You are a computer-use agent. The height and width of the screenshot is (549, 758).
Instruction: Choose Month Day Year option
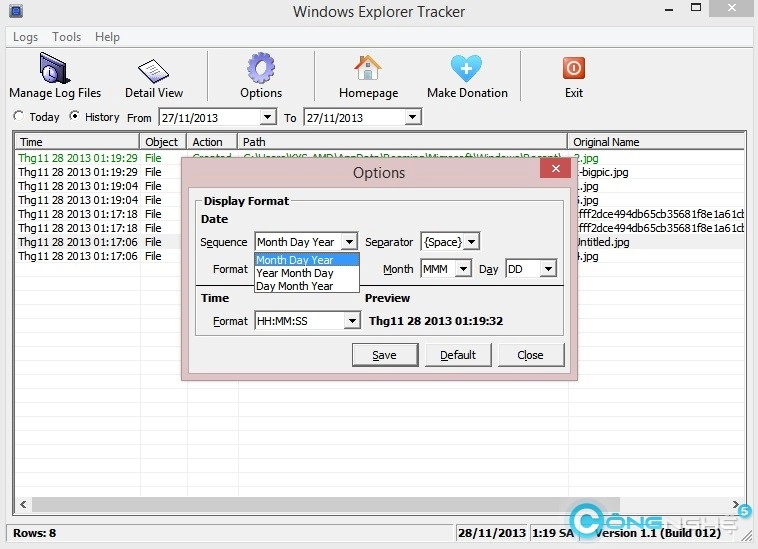(x=307, y=260)
